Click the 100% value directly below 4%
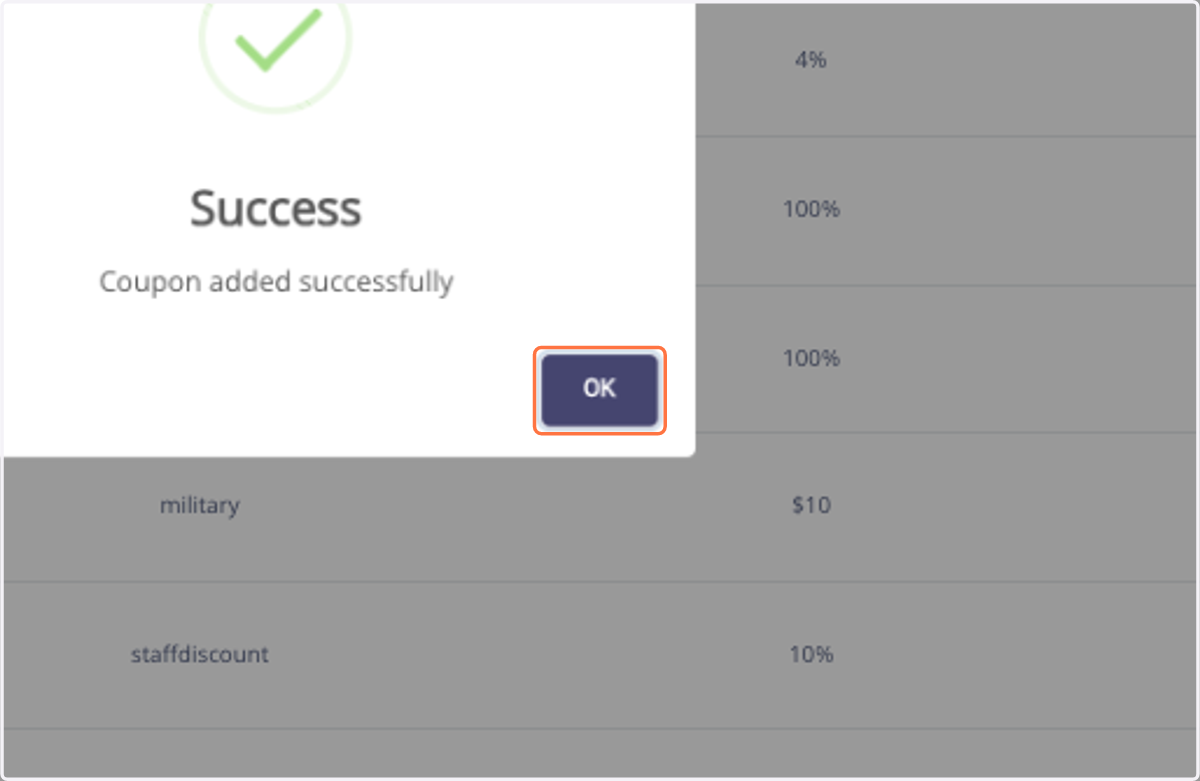This screenshot has width=1200, height=781. pos(811,209)
